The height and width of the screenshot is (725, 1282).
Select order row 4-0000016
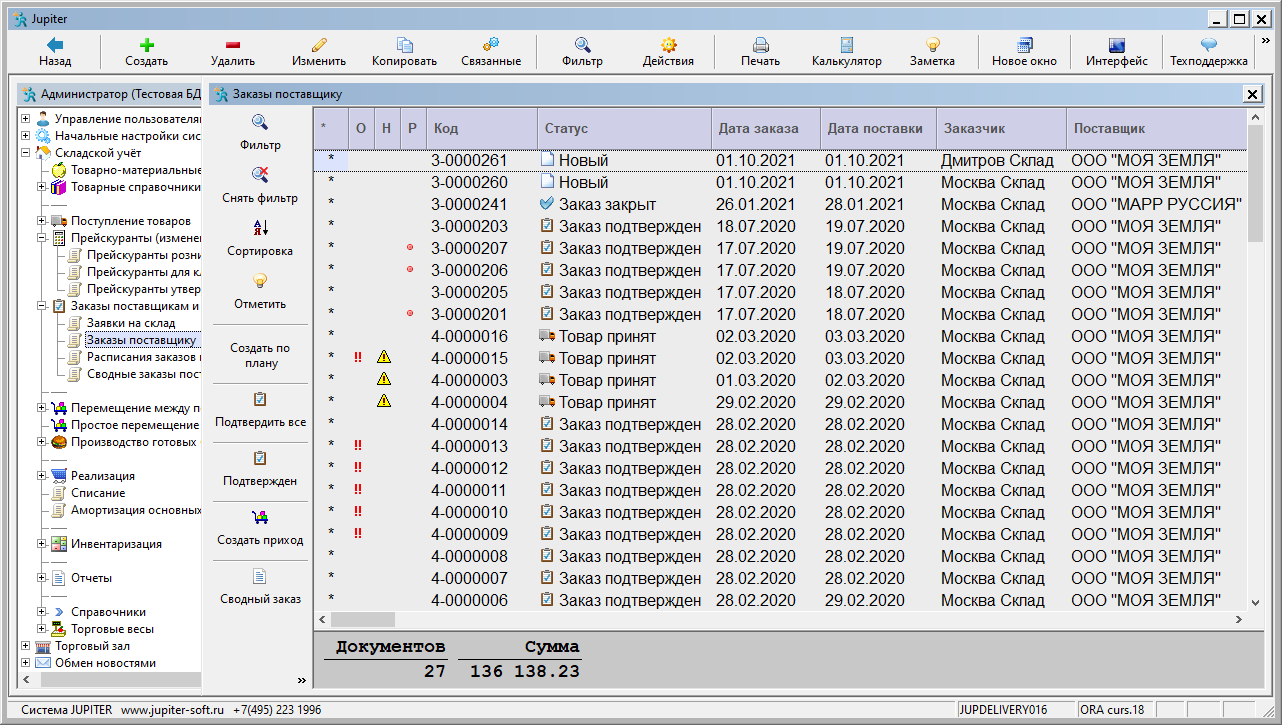(780, 336)
